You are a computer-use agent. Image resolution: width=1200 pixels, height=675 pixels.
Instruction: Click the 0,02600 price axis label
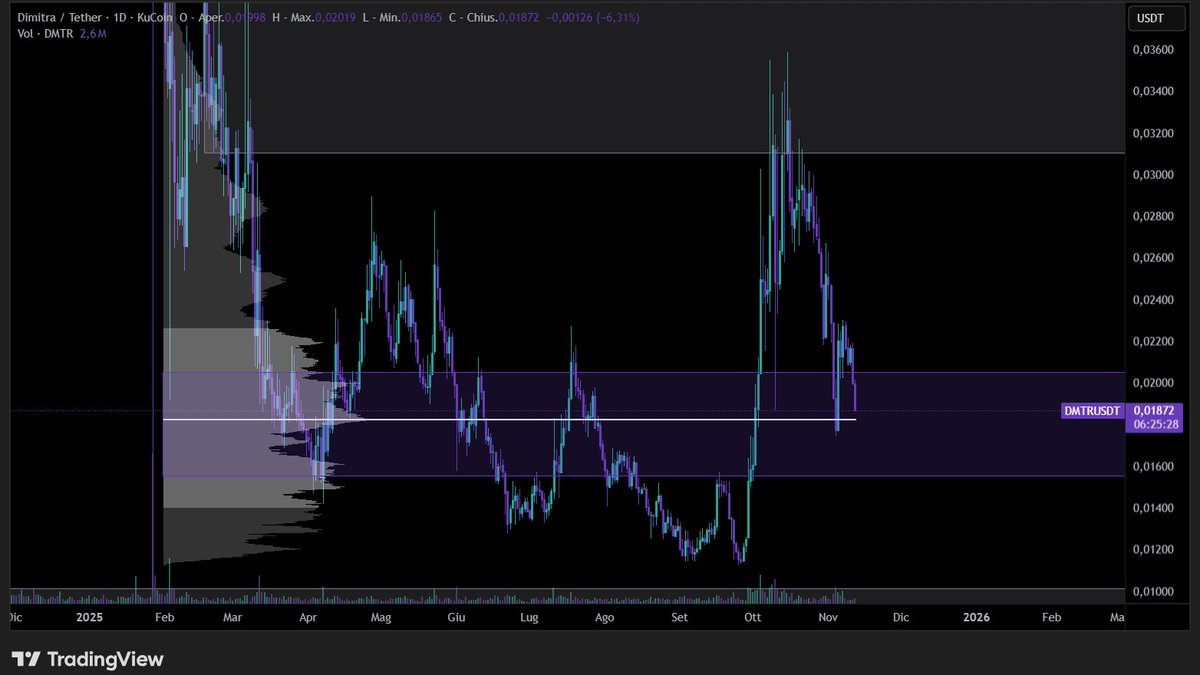point(1154,258)
